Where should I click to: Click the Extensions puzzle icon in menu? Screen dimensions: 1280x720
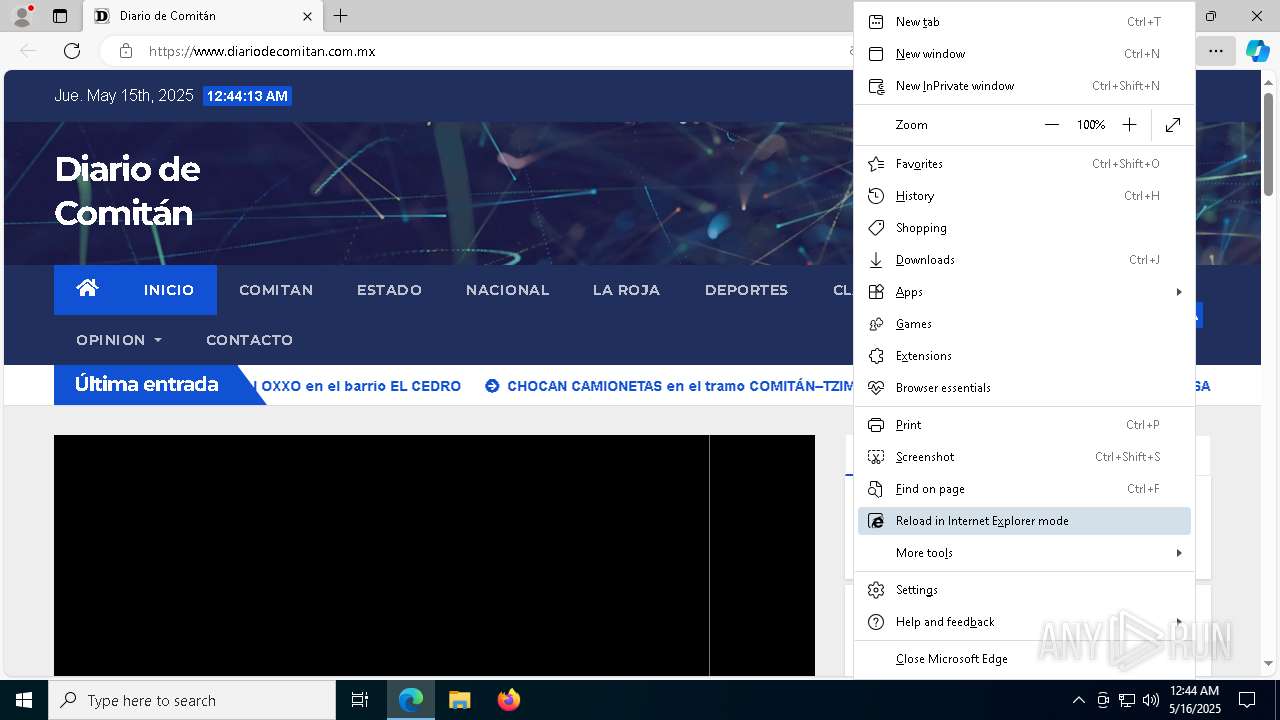876,356
